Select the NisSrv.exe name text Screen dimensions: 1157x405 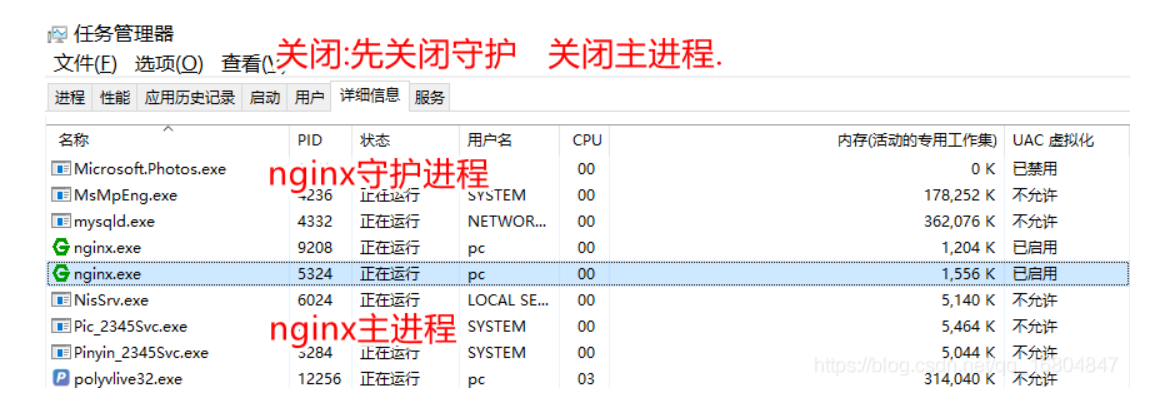(x=111, y=300)
